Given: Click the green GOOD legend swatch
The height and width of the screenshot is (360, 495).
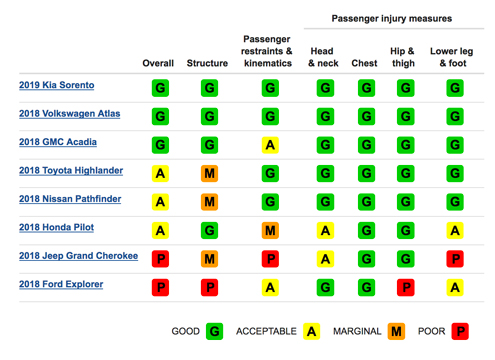Looking at the screenshot, I should click(214, 331).
